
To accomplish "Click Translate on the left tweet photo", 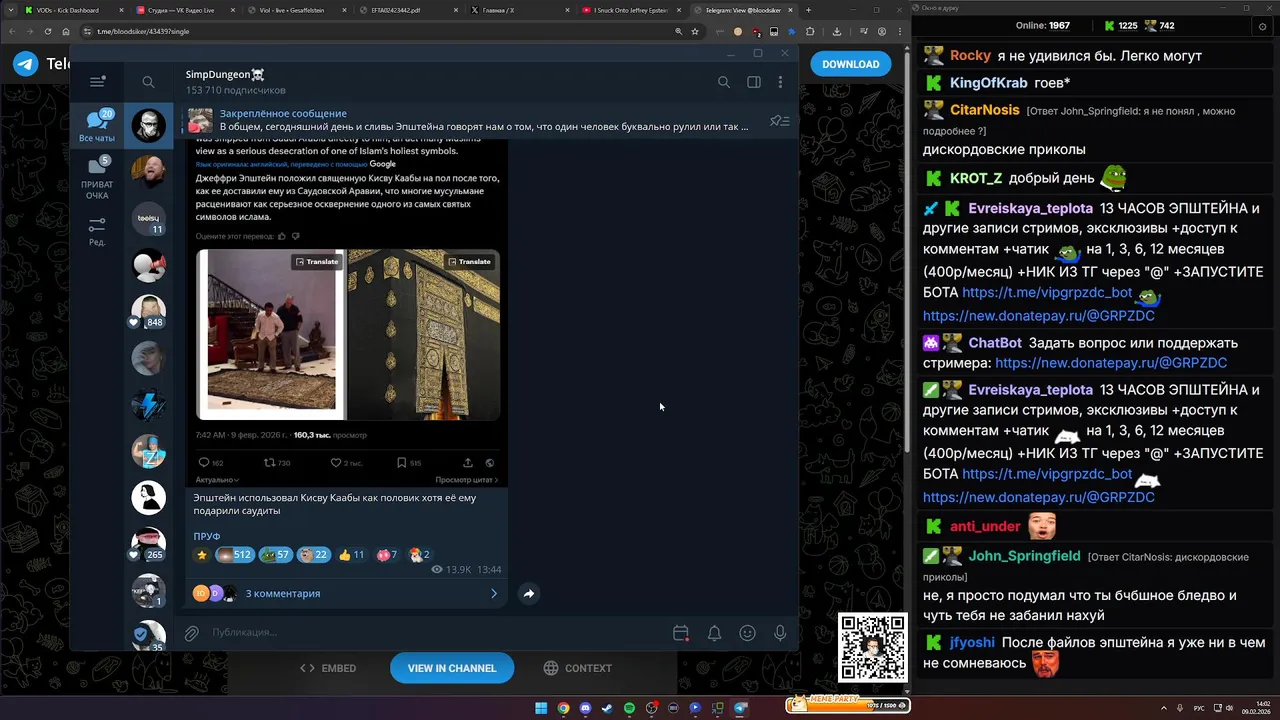I will pyautogui.click(x=317, y=262).
